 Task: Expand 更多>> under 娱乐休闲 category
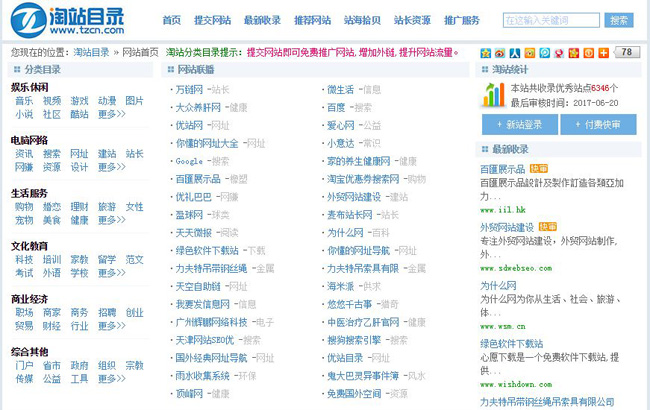point(112,115)
